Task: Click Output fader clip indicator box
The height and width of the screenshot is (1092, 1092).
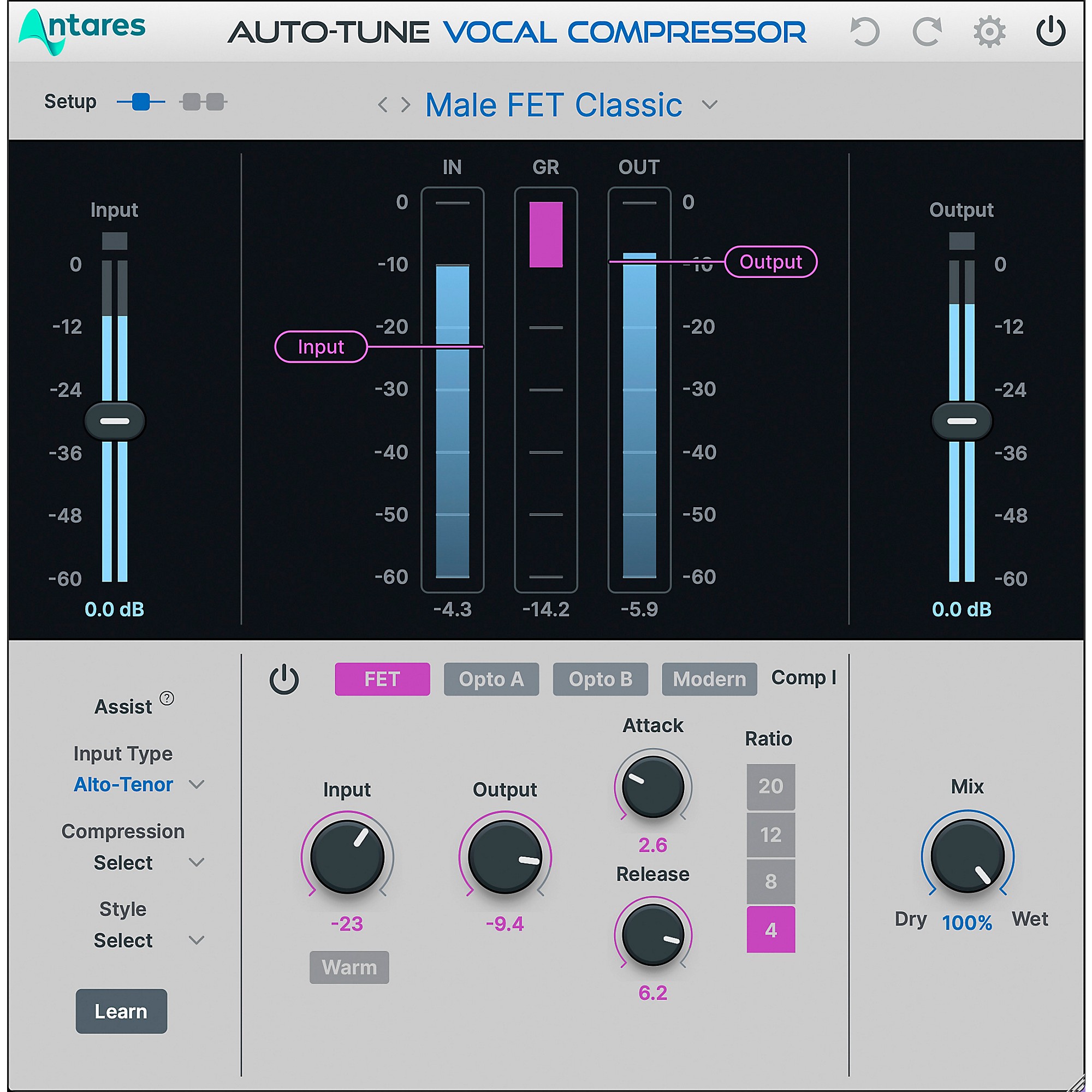Action: (x=962, y=241)
